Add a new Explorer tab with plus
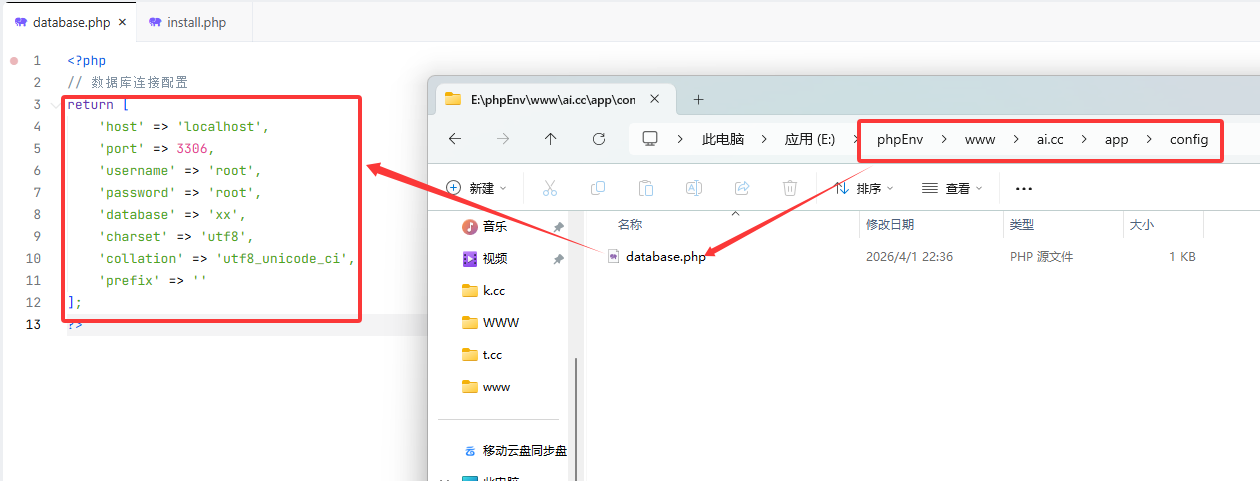This screenshot has height=481, width=1260. click(698, 99)
